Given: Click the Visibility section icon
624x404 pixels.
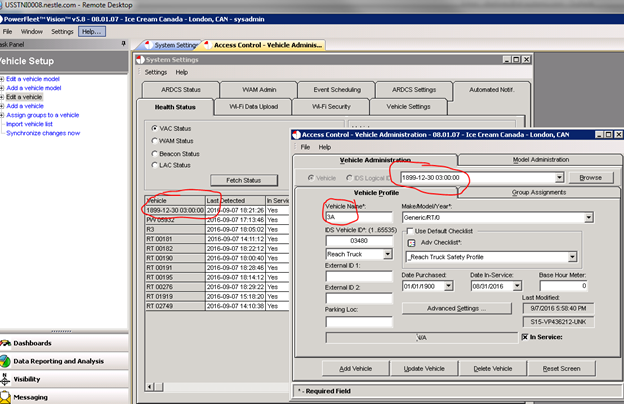Looking at the screenshot, I should coord(7,379).
